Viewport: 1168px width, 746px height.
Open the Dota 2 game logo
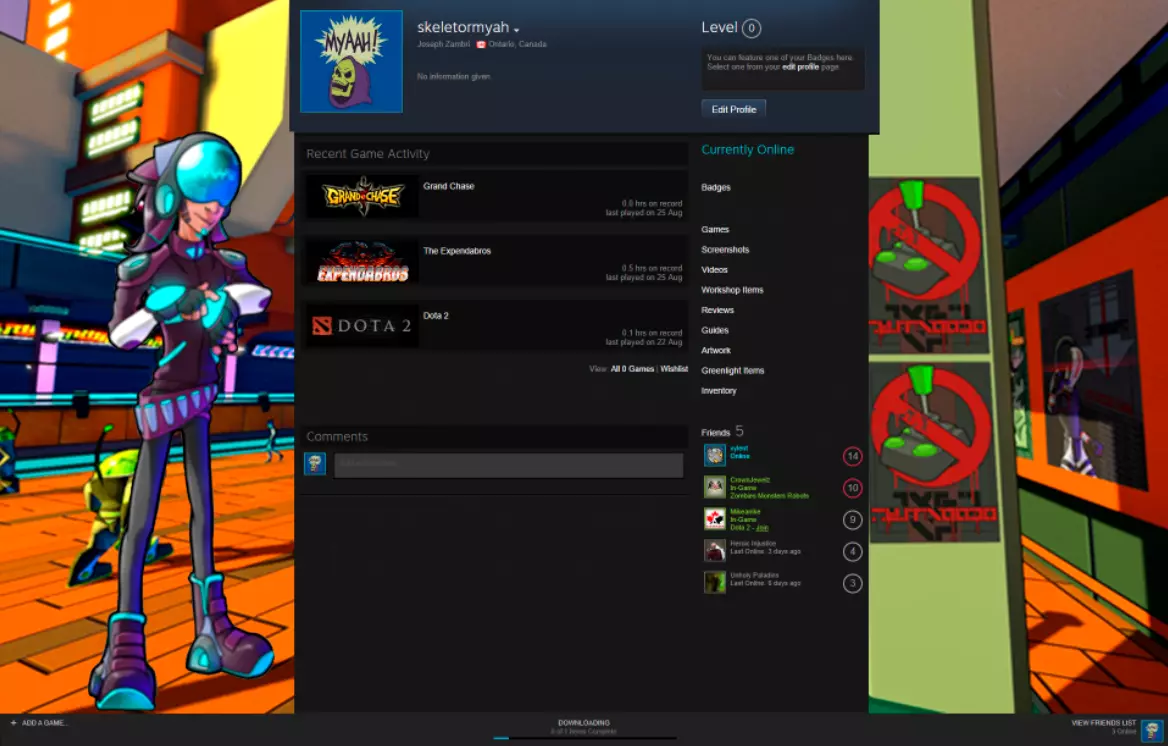pos(363,326)
